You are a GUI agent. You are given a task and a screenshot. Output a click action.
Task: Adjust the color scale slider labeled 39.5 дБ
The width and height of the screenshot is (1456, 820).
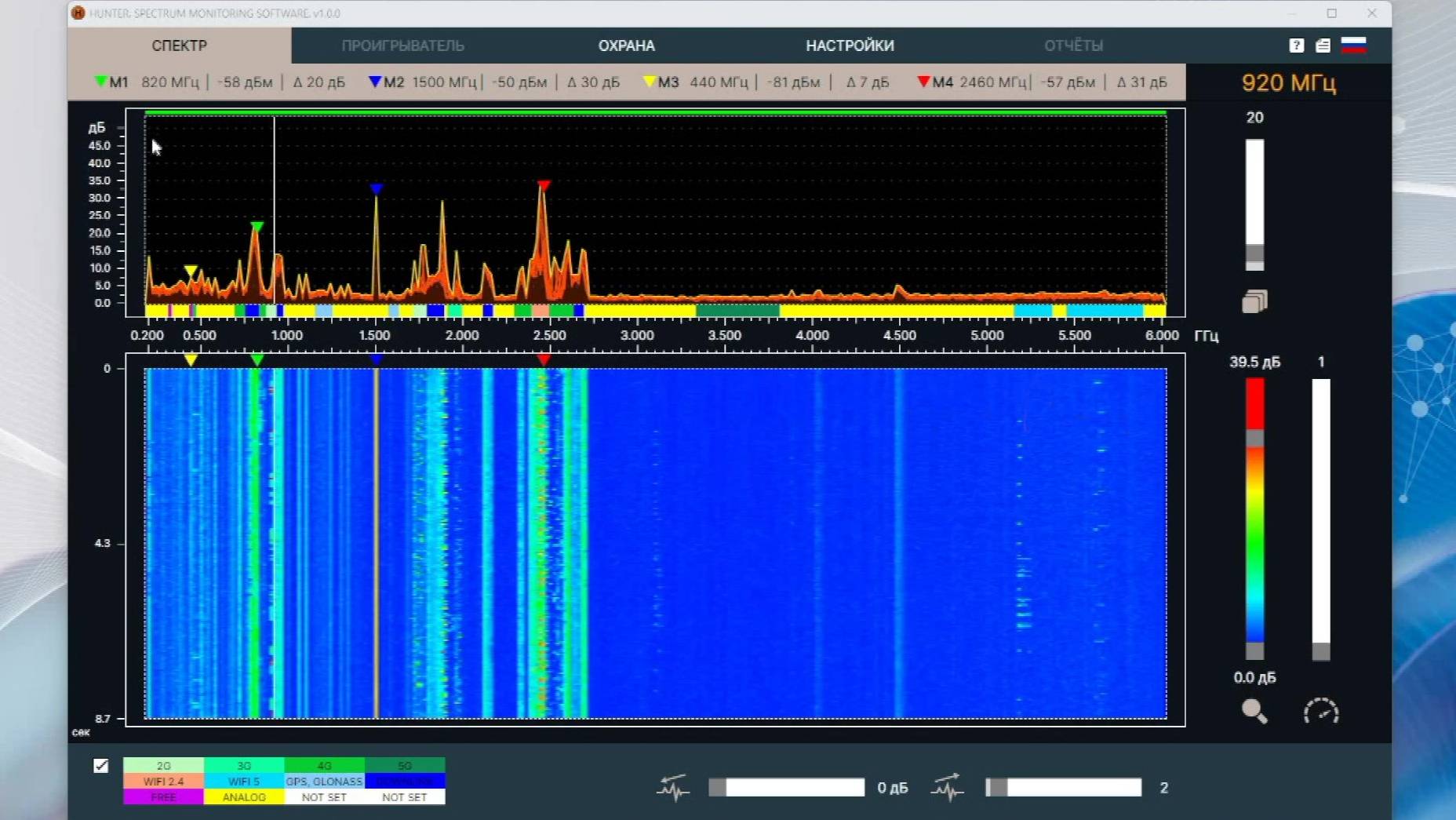tap(1254, 519)
